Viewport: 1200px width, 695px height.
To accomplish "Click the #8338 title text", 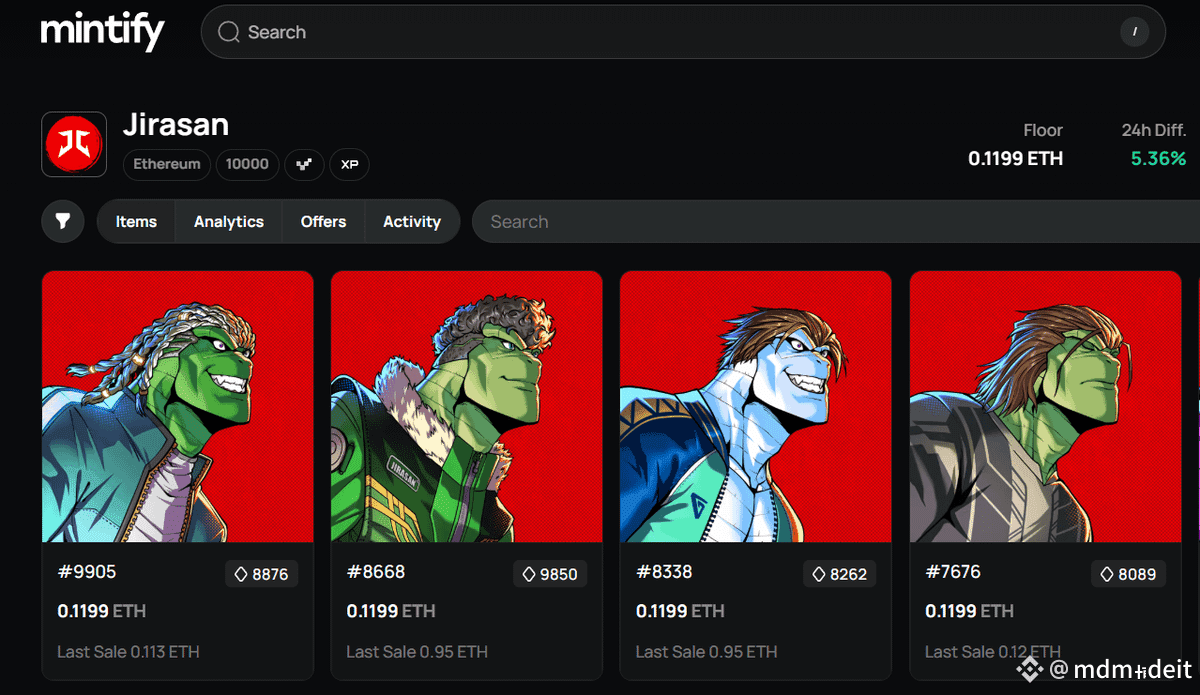I will coord(664,572).
